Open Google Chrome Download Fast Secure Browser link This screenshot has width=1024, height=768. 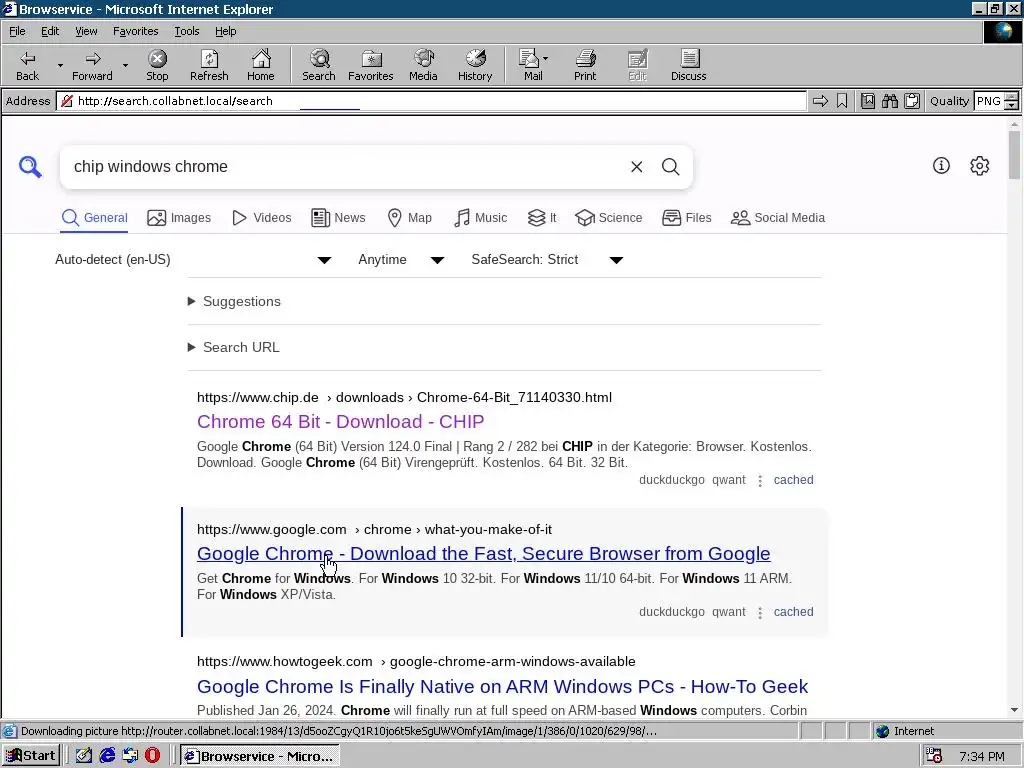(483, 554)
